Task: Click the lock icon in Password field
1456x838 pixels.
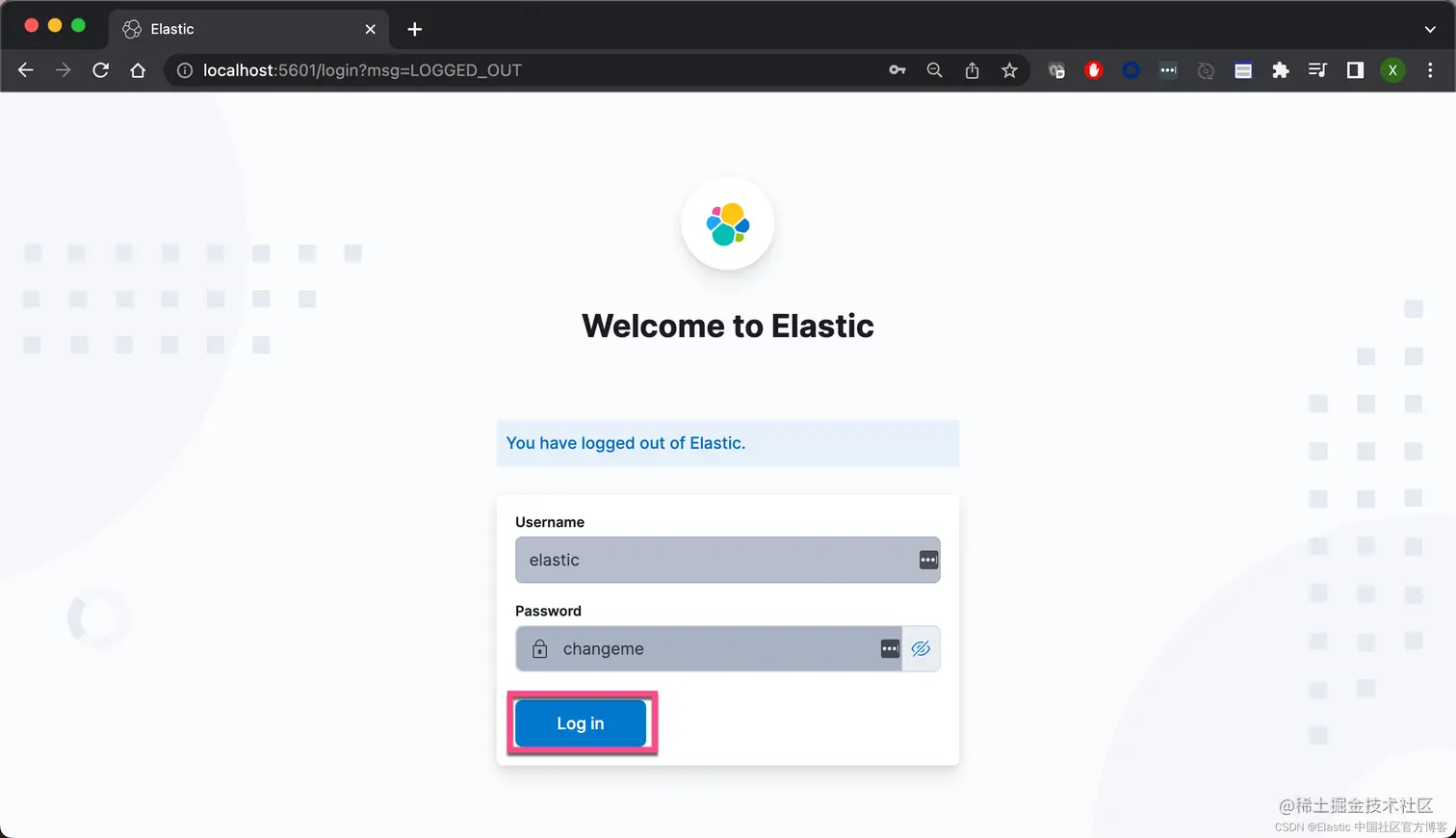Action: pos(540,648)
